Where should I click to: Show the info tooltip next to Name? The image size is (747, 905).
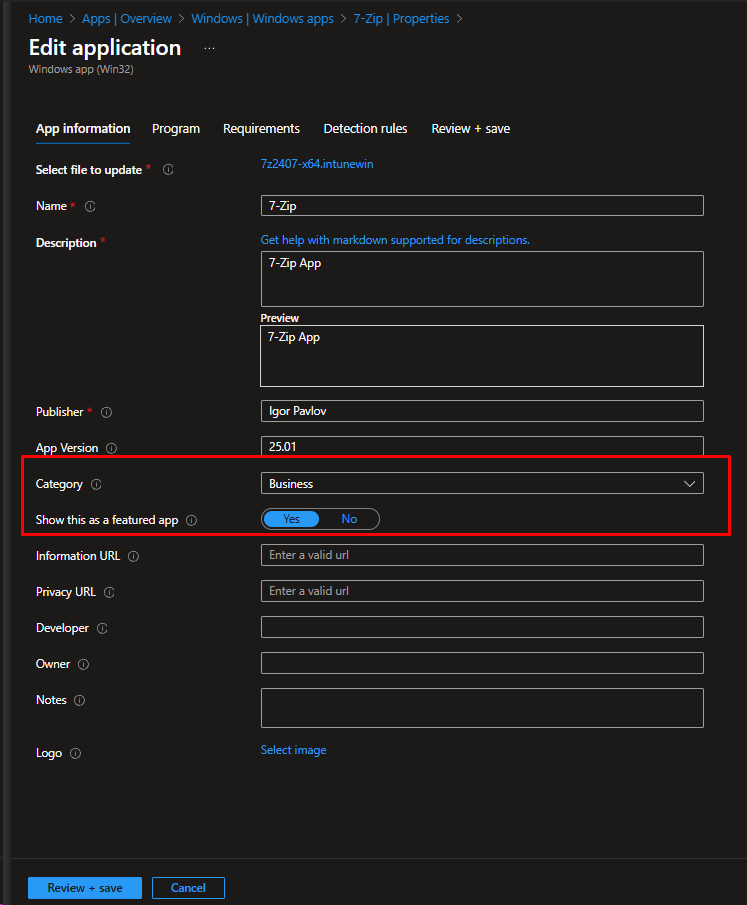click(90, 206)
